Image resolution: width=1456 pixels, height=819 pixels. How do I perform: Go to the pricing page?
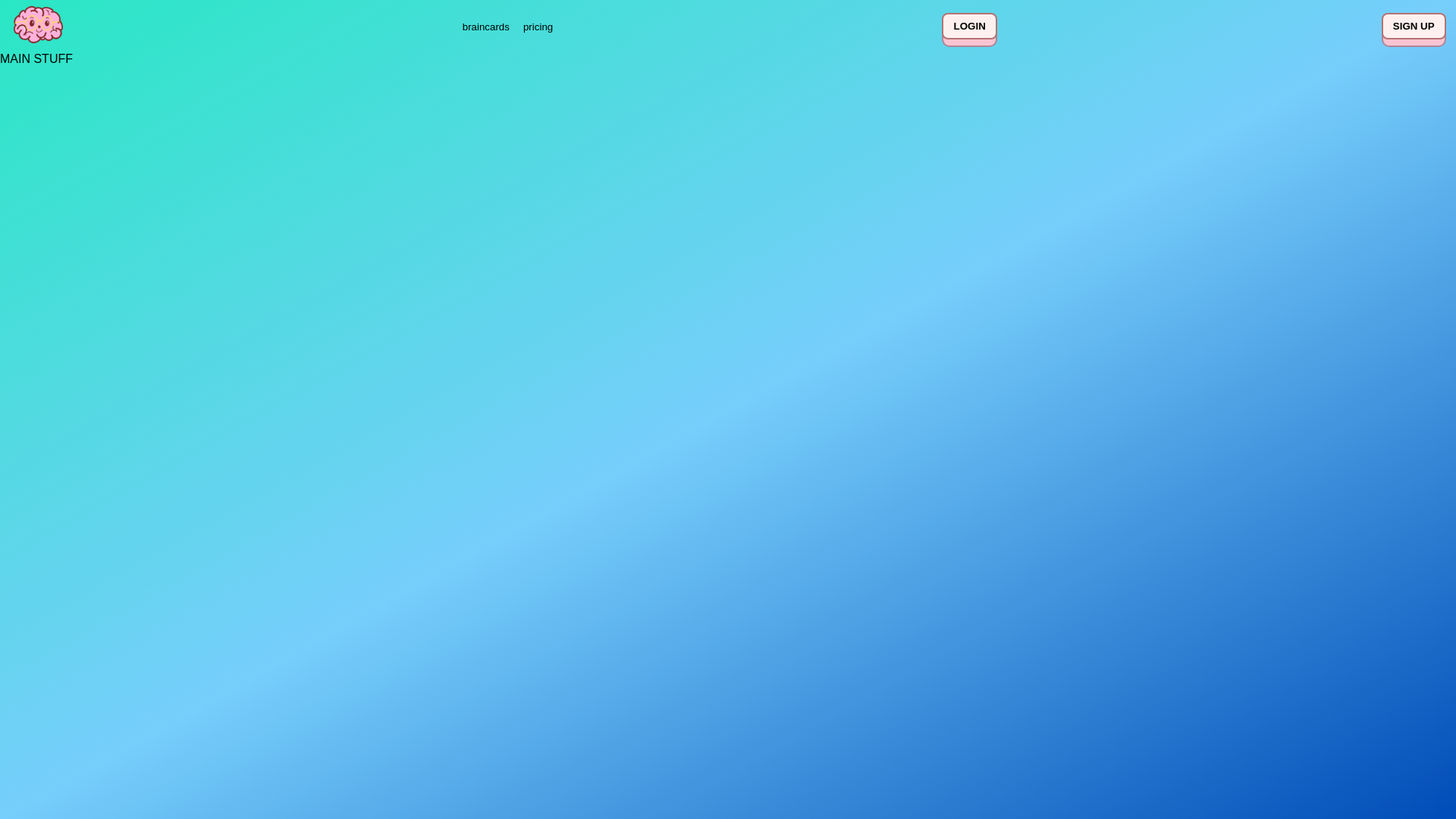pos(538,27)
